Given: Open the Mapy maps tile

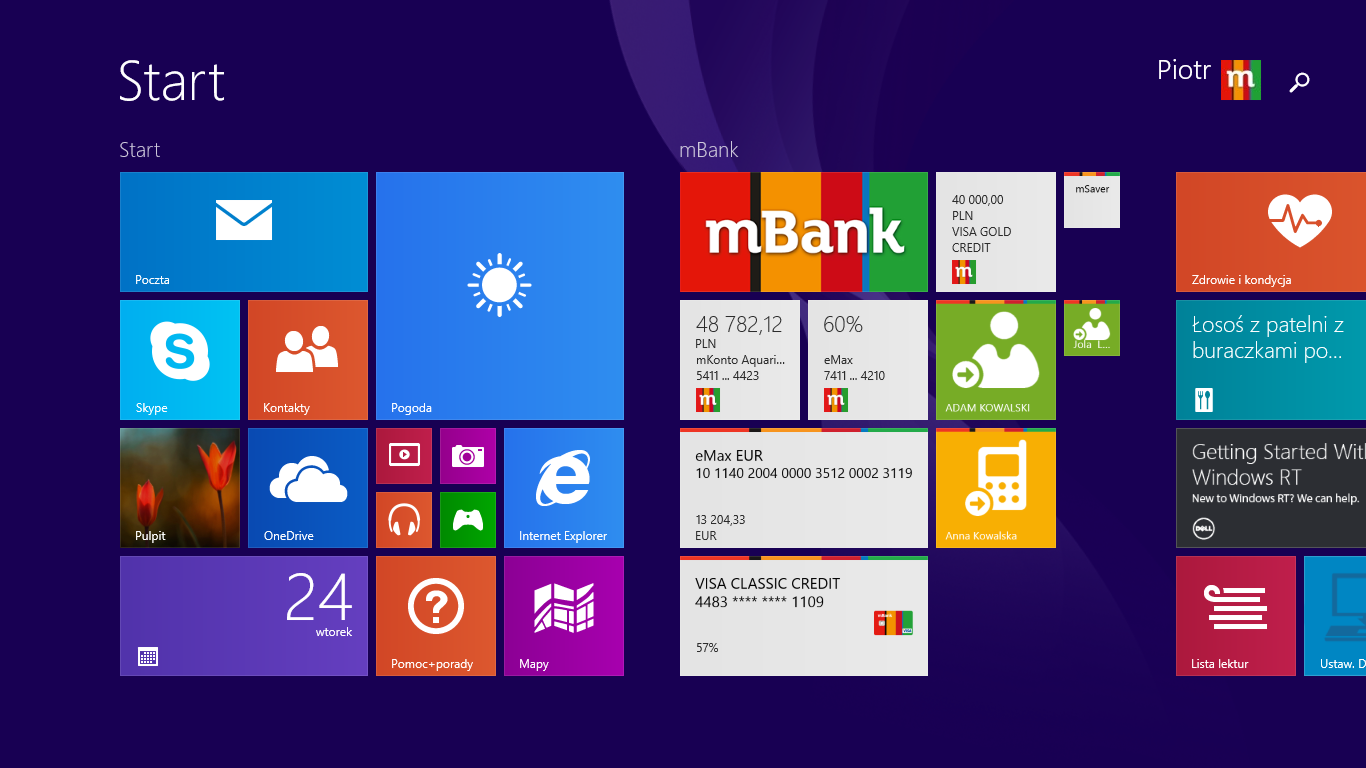Looking at the screenshot, I should [x=564, y=616].
